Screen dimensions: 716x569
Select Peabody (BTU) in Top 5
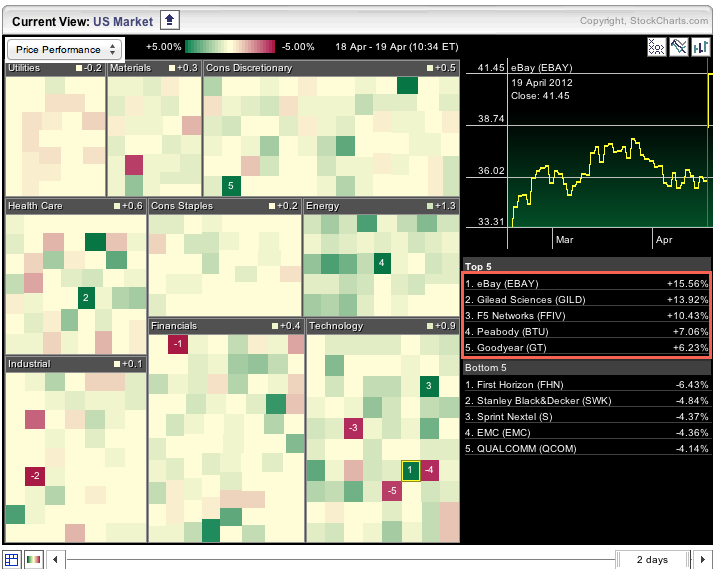(x=586, y=332)
